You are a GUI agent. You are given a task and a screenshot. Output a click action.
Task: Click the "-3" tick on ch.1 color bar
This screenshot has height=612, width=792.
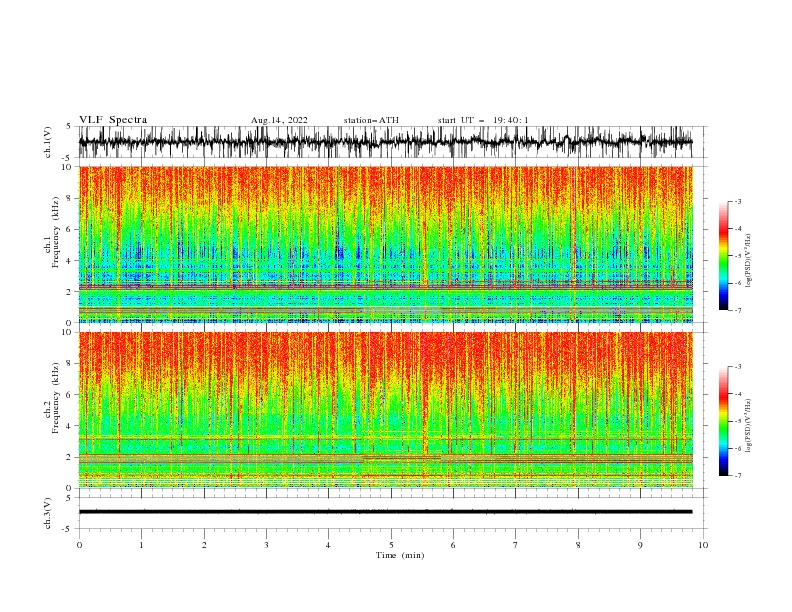(738, 201)
